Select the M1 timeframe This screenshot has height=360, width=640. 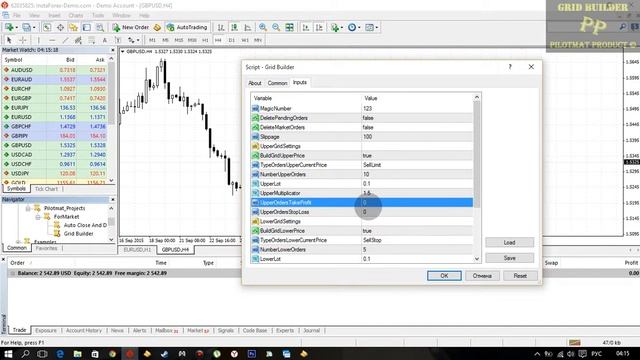152,40
